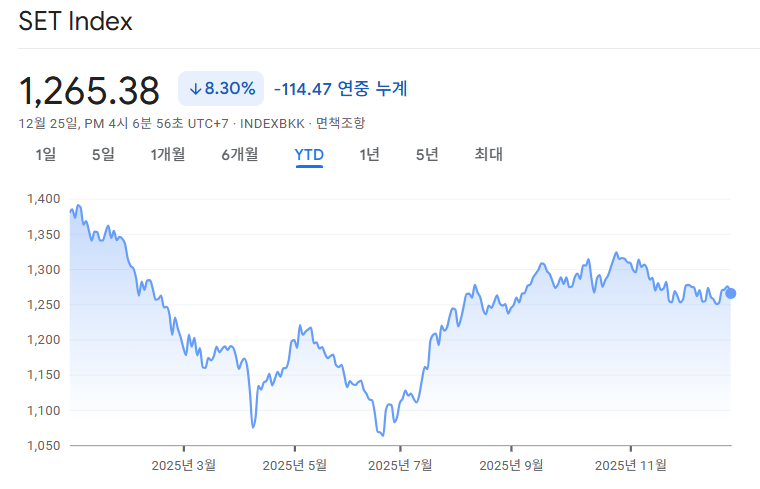Switch chart to 5일 range
The width and height of the screenshot is (760, 489).
(103, 154)
